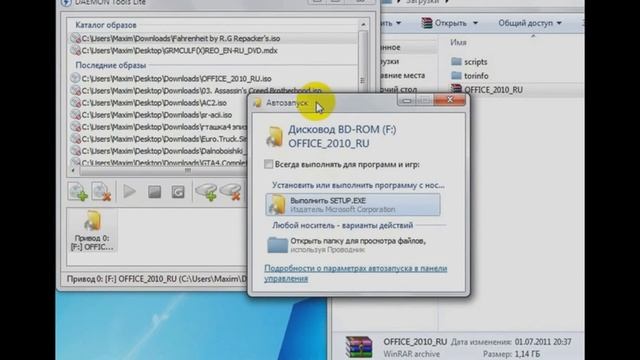Click the disc icon beside Fahrenheit by R.G Repacker's.iso
The image size is (640, 360).
pyautogui.click(x=75, y=38)
